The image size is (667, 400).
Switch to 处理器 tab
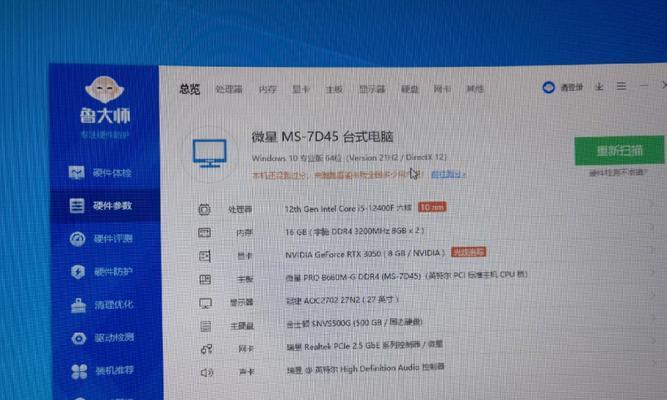tap(229, 89)
